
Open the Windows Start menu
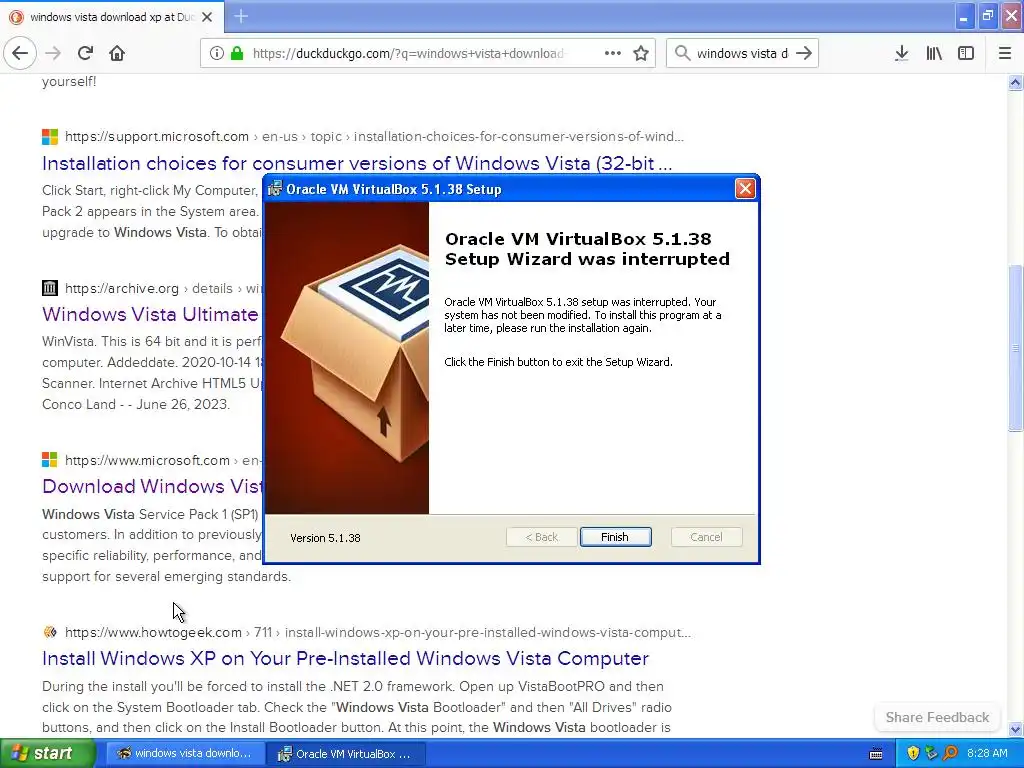(x=47, y=753)
